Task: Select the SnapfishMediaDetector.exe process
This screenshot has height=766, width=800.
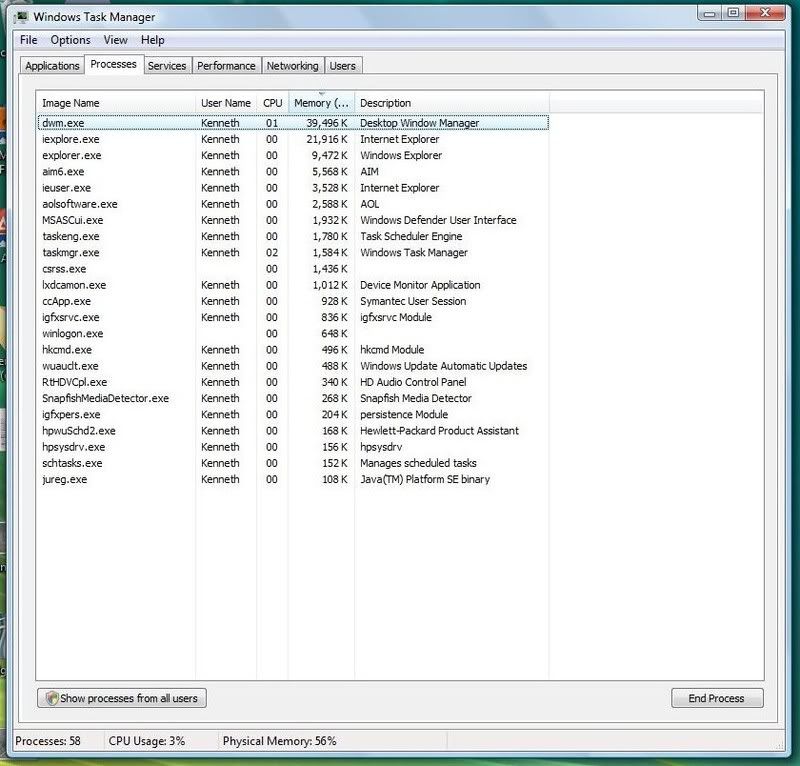Action: (x=293, y=399)
